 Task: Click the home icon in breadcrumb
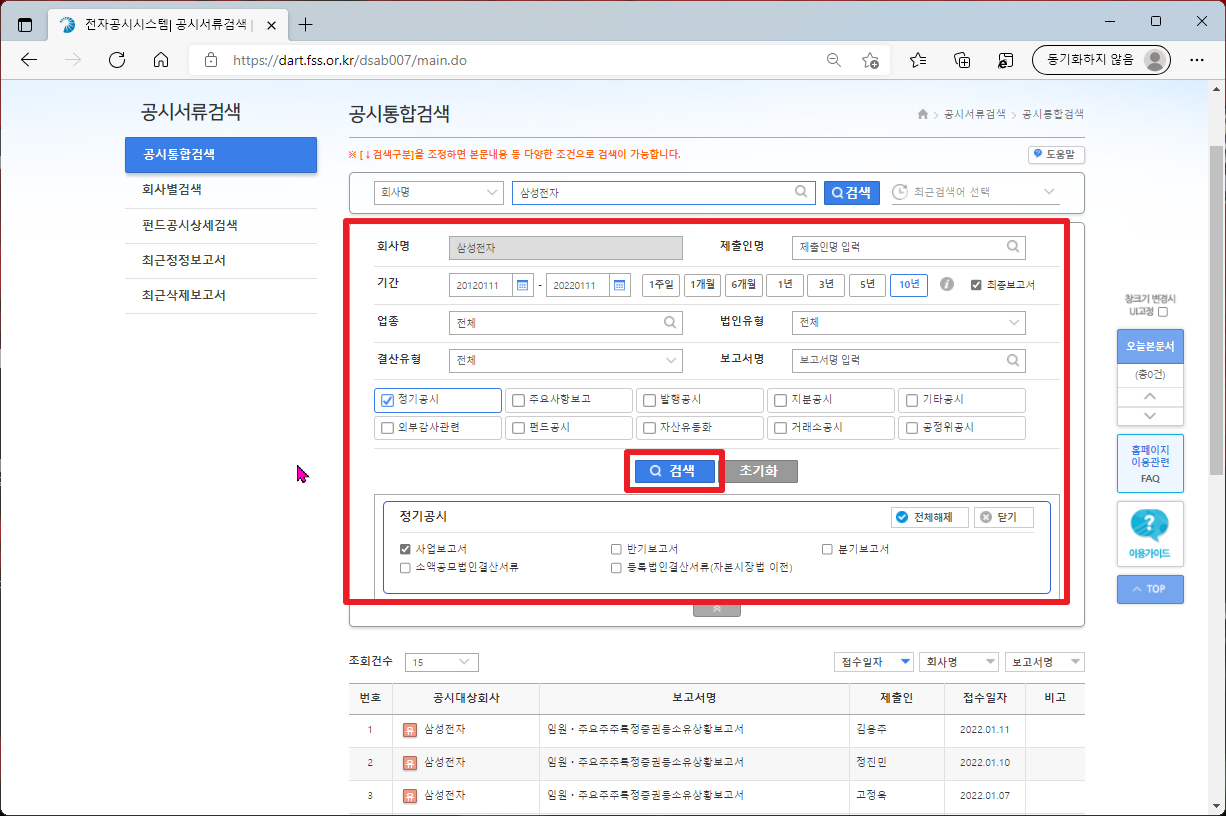click(923, 115)
